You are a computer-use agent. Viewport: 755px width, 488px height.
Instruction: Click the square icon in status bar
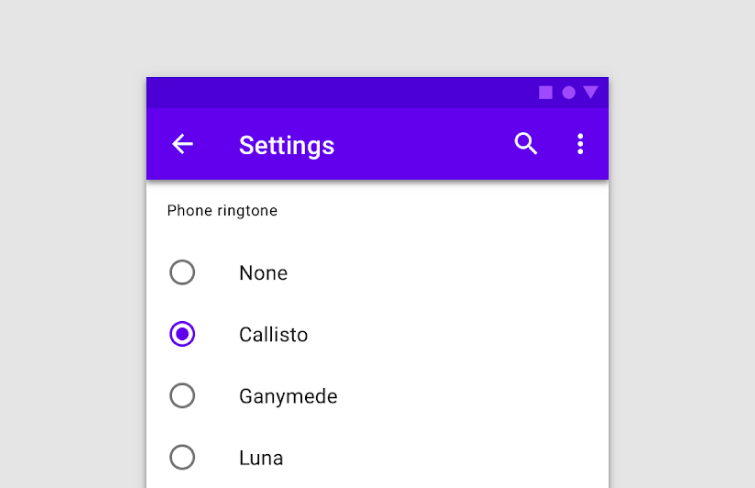546,93
